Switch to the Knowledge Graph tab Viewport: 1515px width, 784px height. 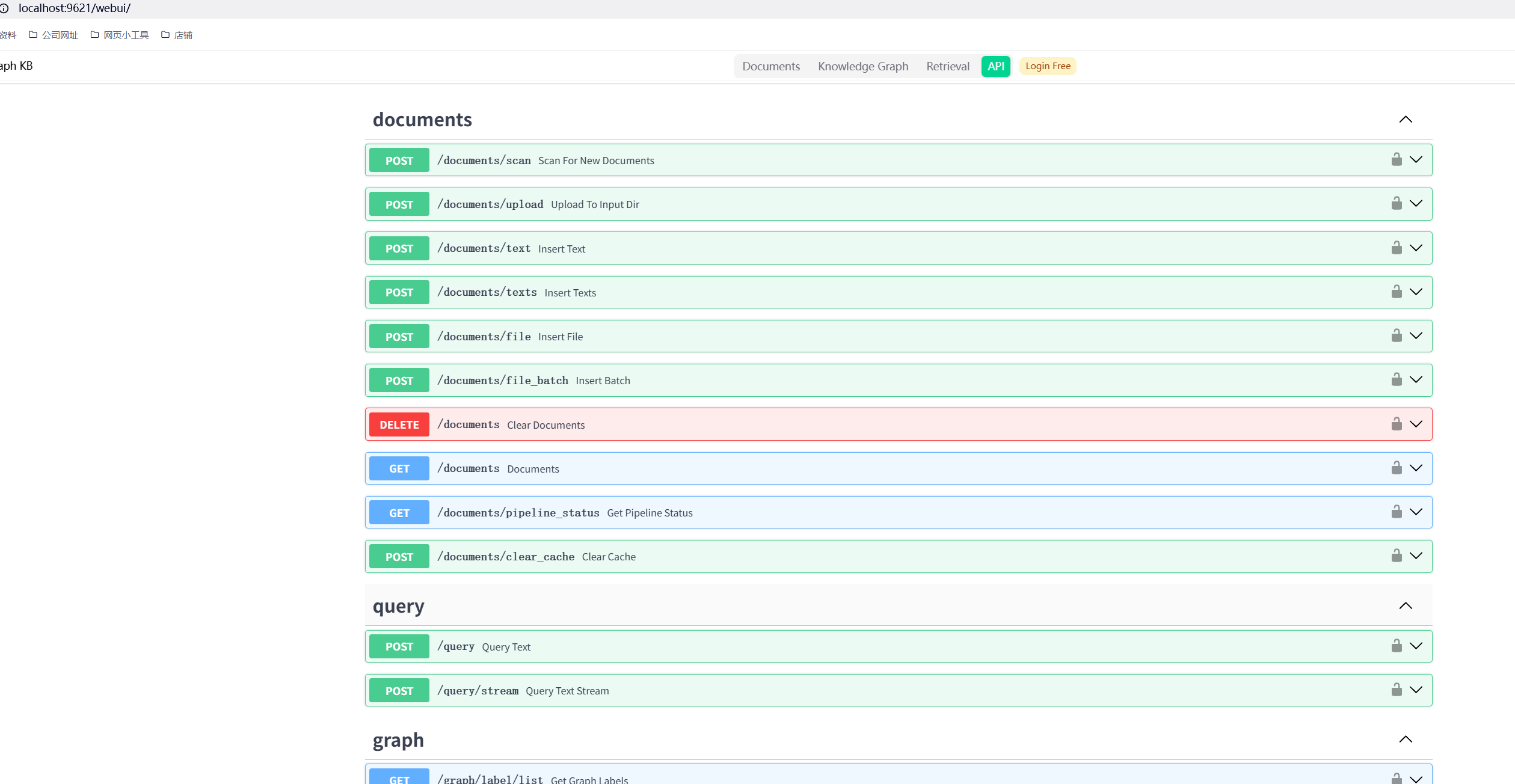point(862,66)
